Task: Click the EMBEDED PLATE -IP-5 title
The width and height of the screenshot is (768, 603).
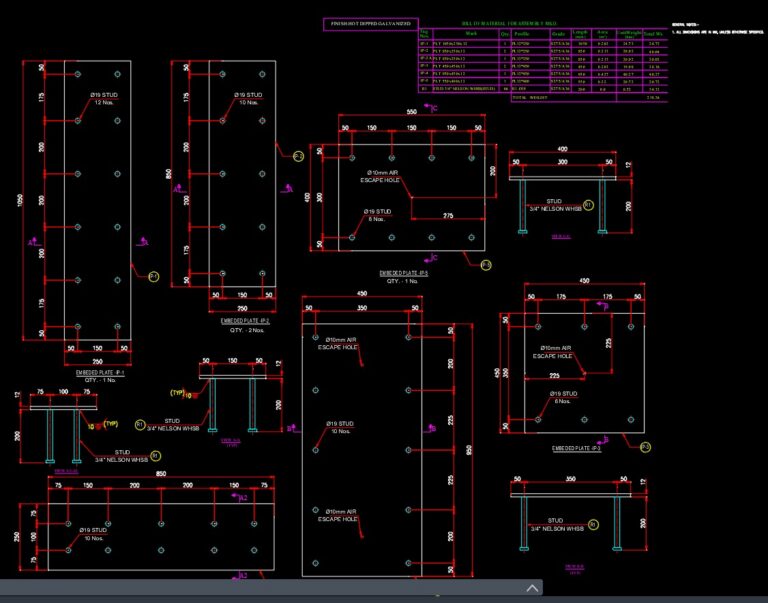Action: point(404,273)
